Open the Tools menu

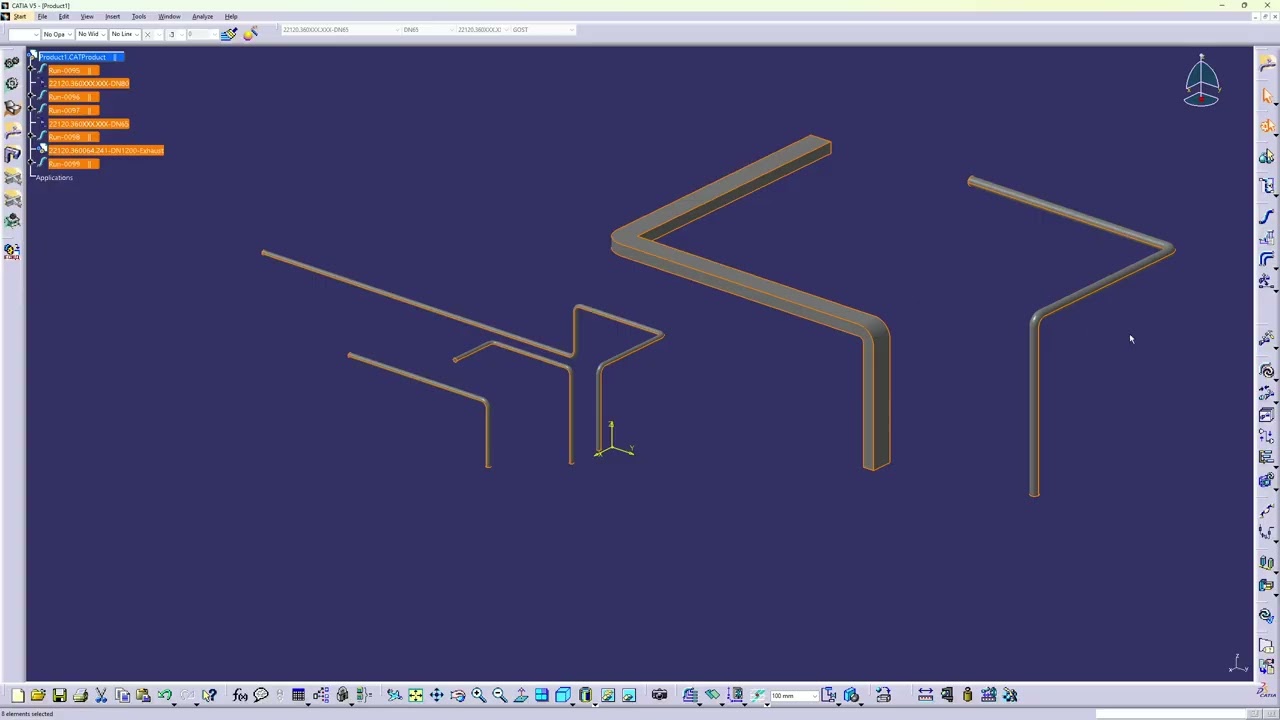(139, 16)
